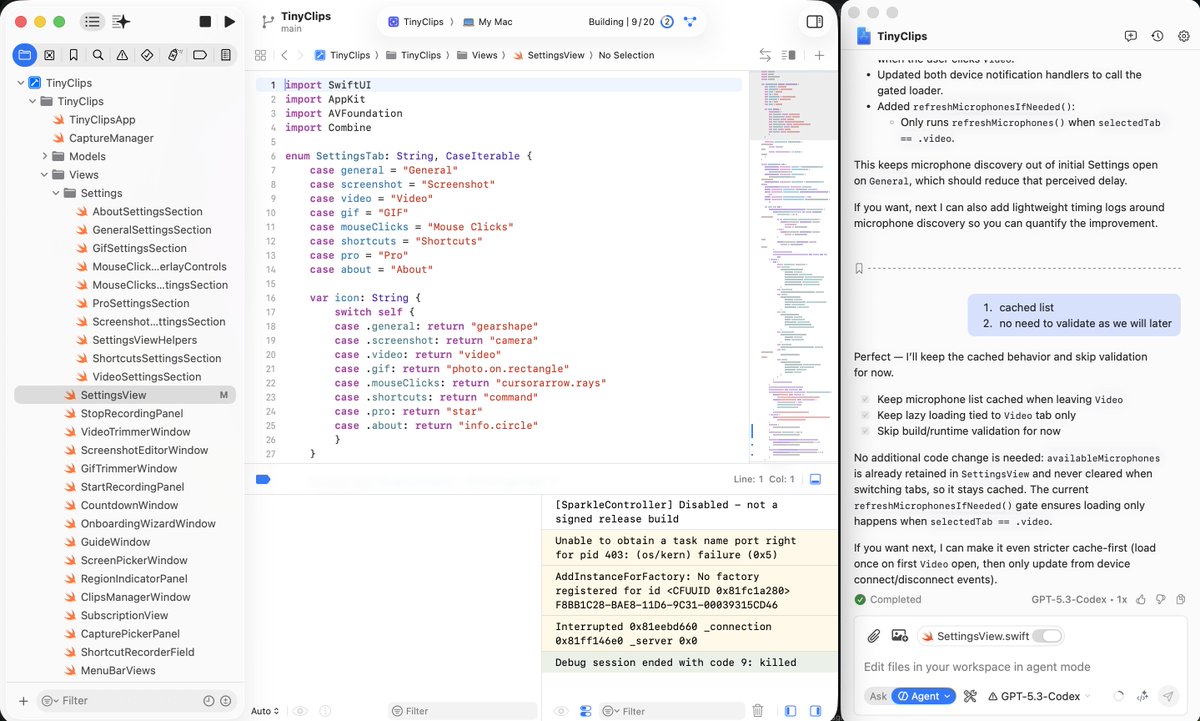Open the Project navigator folder icon

25,55
